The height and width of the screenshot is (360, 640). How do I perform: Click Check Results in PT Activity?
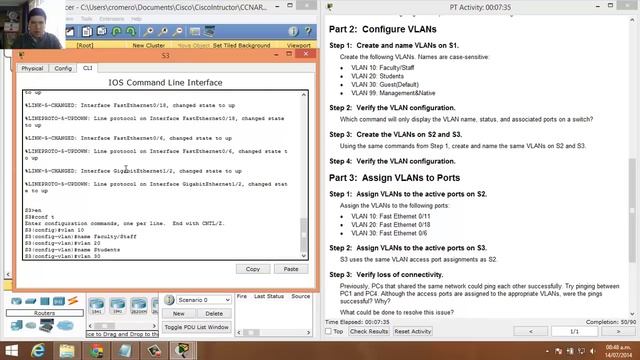pos(369,331)
